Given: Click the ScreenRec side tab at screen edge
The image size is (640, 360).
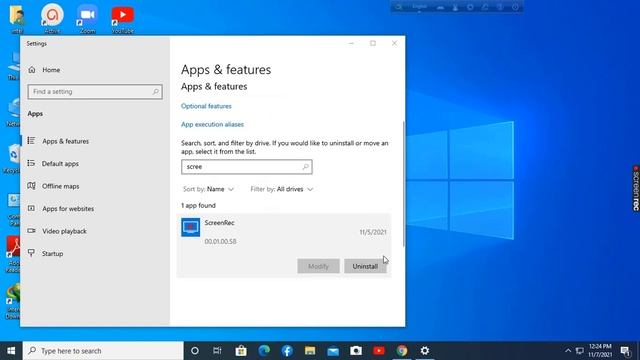Looking at the screenshot, I should pos(636,188).
